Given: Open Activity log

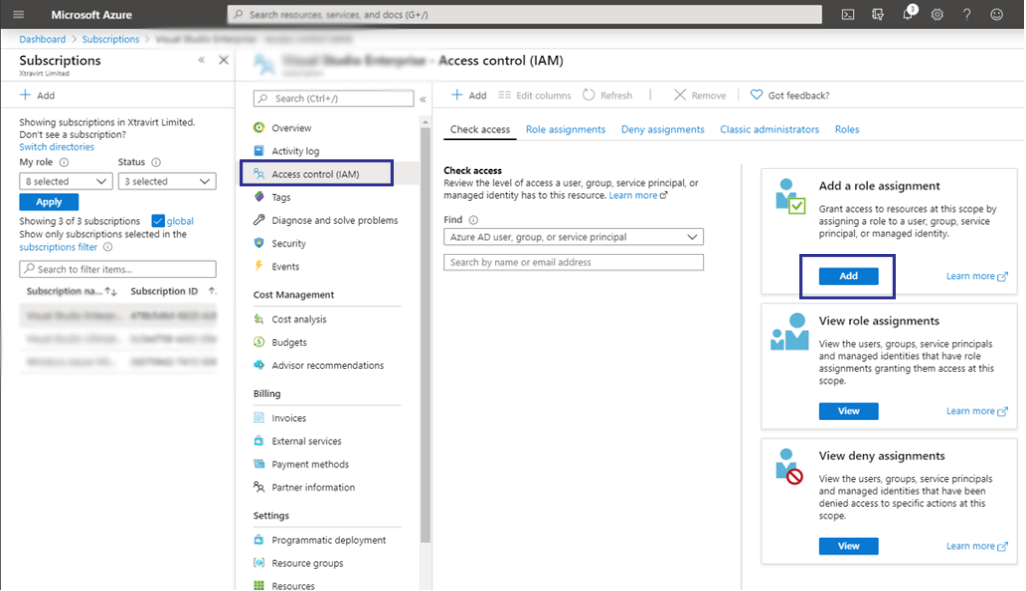Looking at the screenshot, I should [295, 151].
